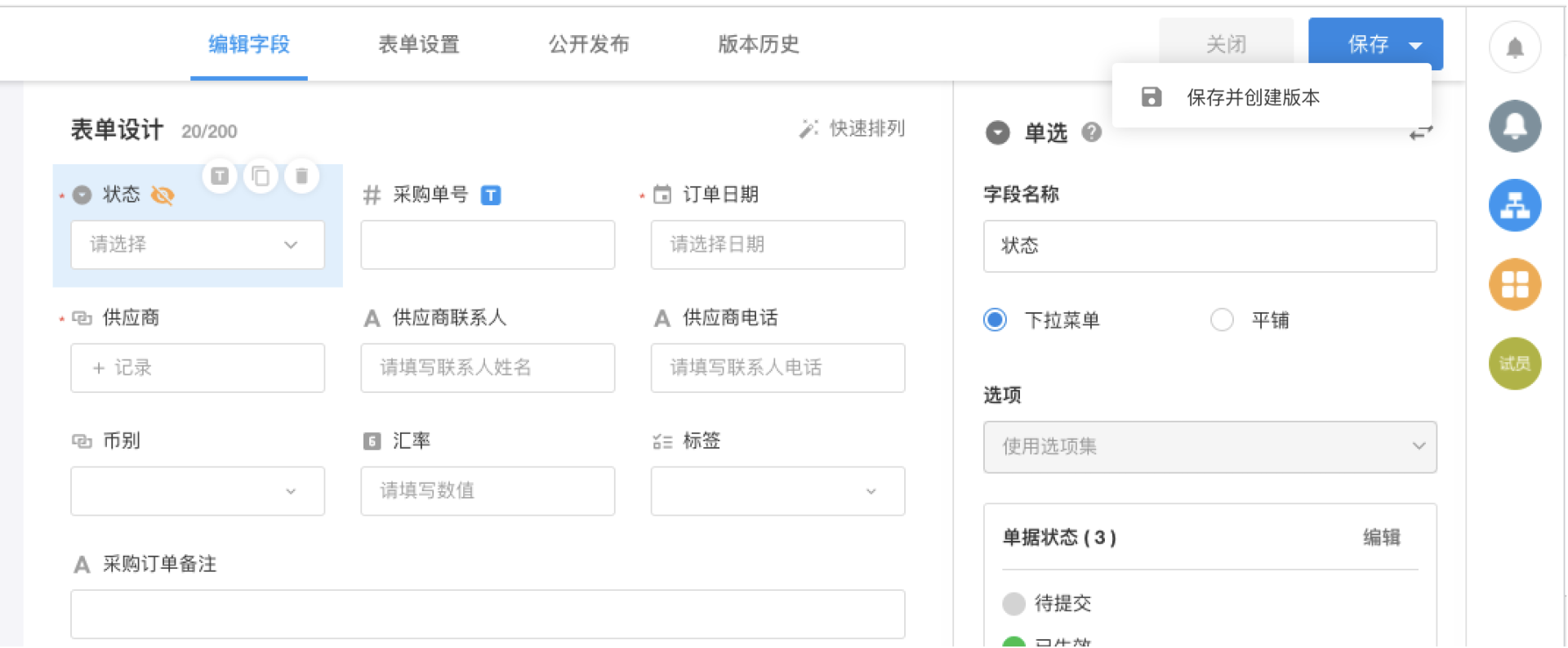Click the 编辑 link for 单据状态
This screenshot has height=648, width=1568.
pos(1381,537)
